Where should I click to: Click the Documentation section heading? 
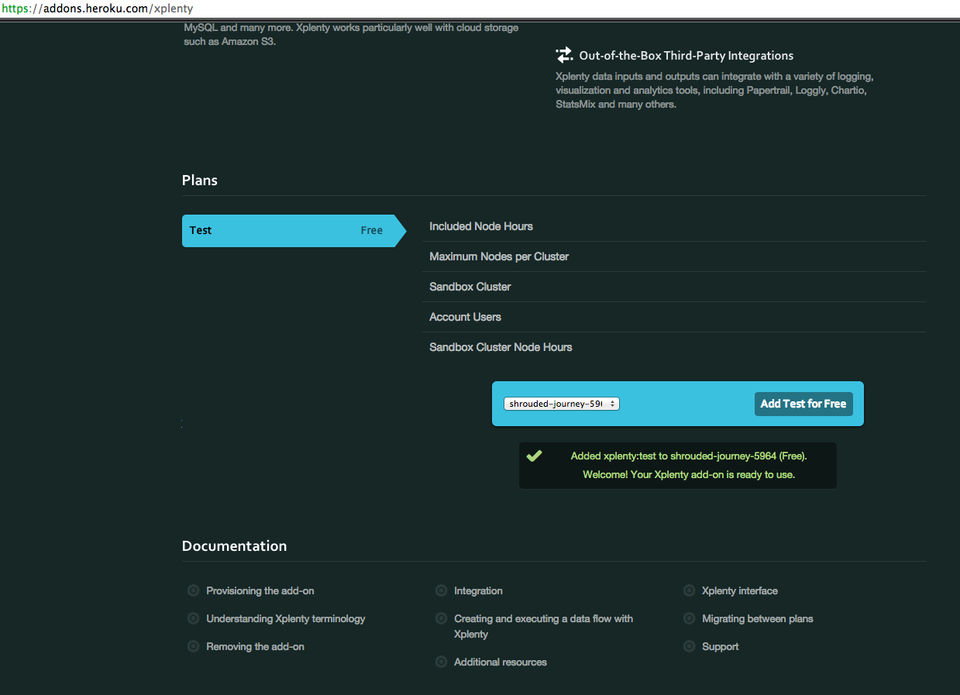click(234, 546)
